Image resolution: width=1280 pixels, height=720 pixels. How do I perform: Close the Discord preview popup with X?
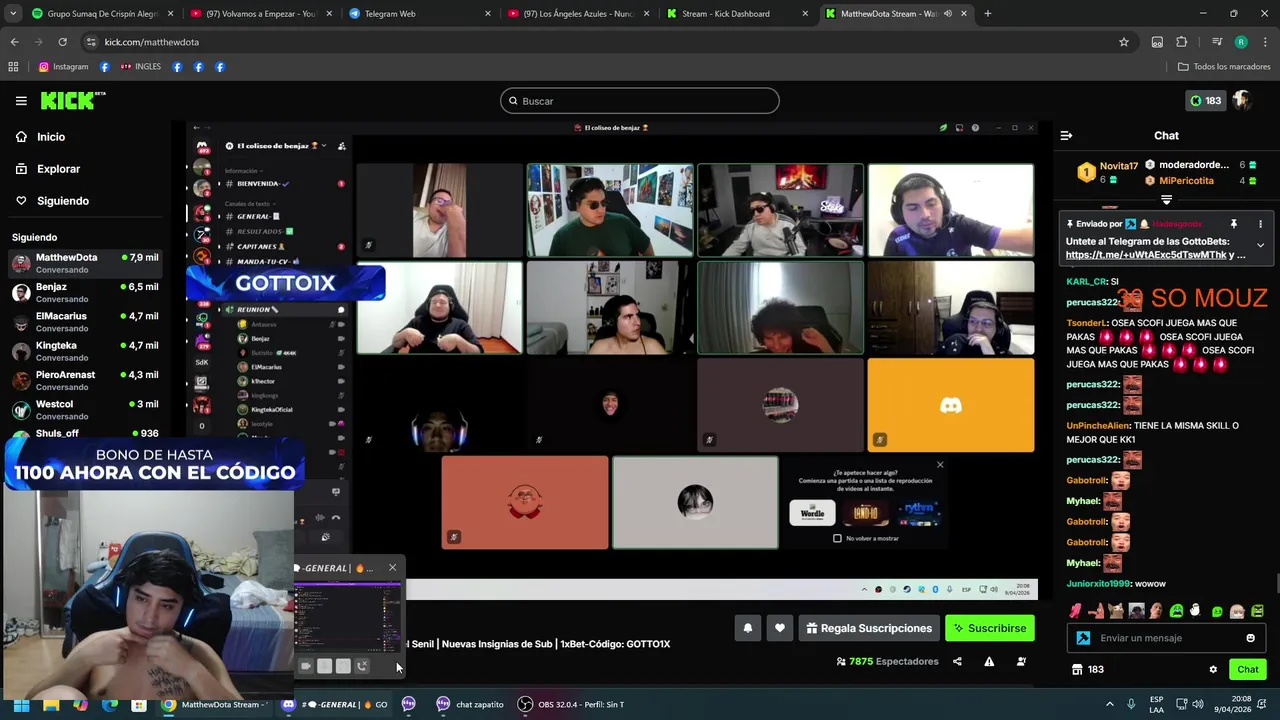(x=392, y=568)
